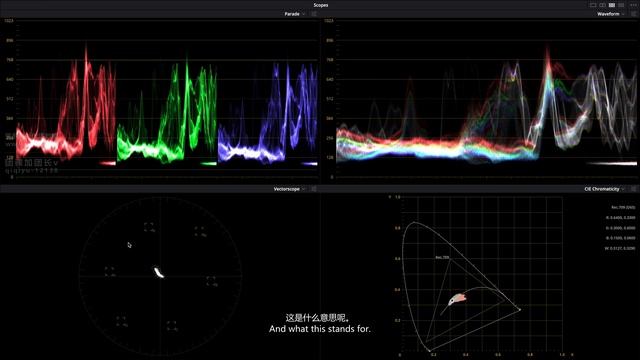Open the CIE Chromaticity type dropdown
This screenshot has width=640, height=360.
[604, 189]
